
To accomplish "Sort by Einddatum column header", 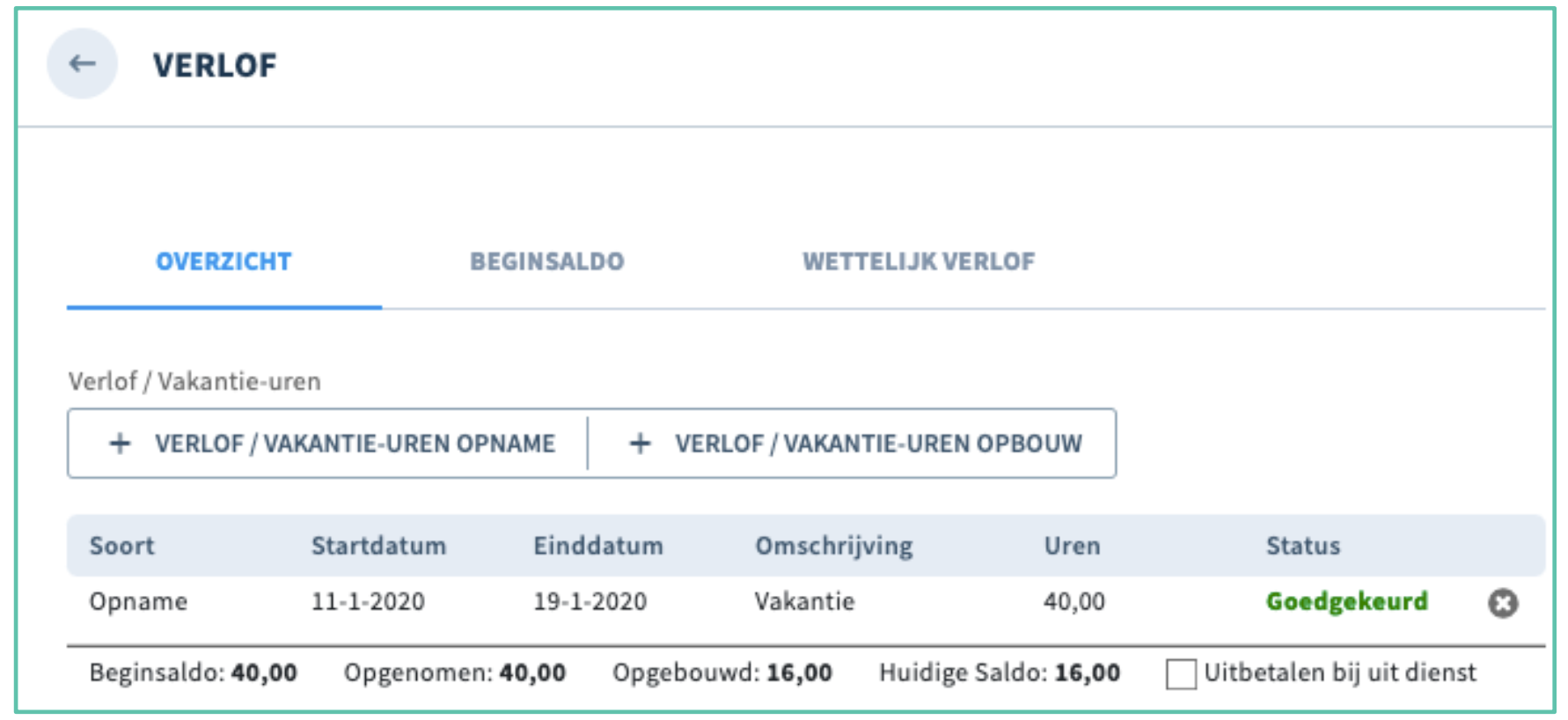I will pyautogui.click(x=598, y=546).
